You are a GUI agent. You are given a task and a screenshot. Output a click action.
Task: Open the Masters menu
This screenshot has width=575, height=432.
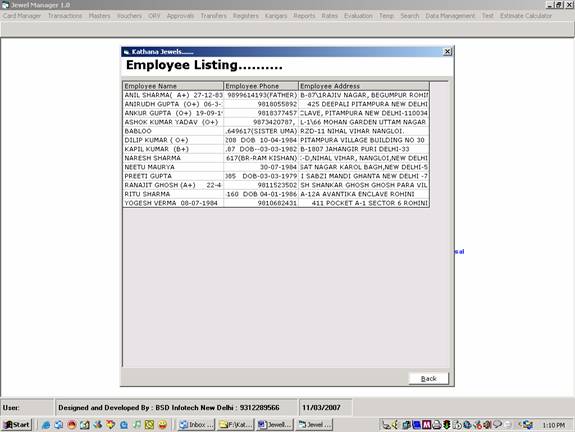(99, 16)
